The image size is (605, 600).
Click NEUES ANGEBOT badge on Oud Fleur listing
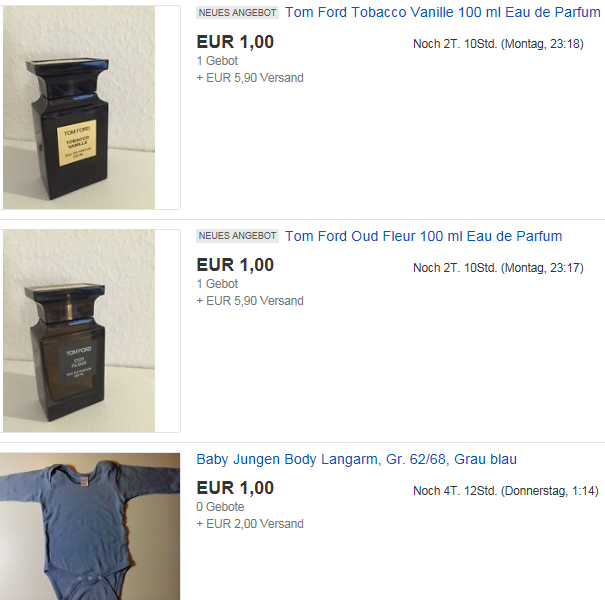click(x=237, y=236)
